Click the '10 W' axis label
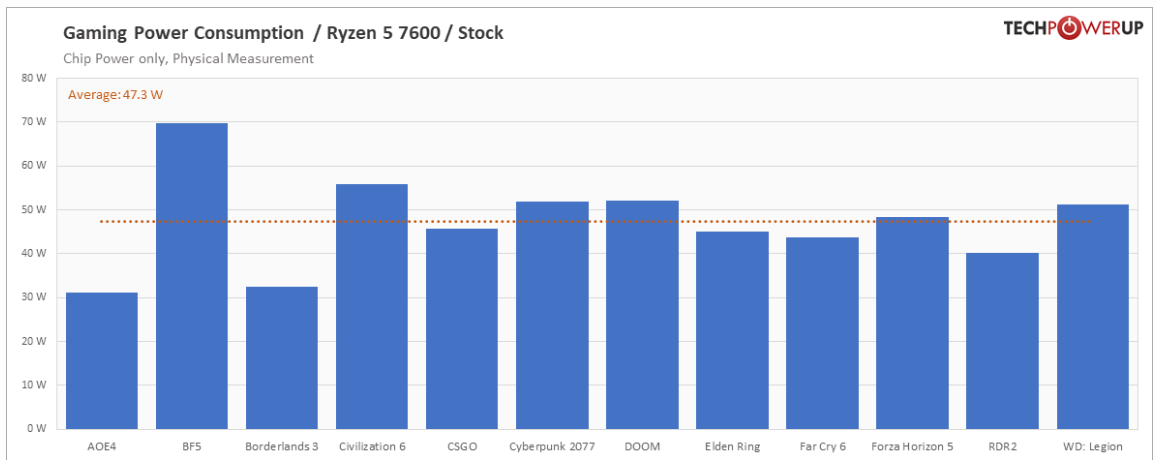Image resolution: width=1156 pixels, height=460 pixels. (x=34, y=384)
